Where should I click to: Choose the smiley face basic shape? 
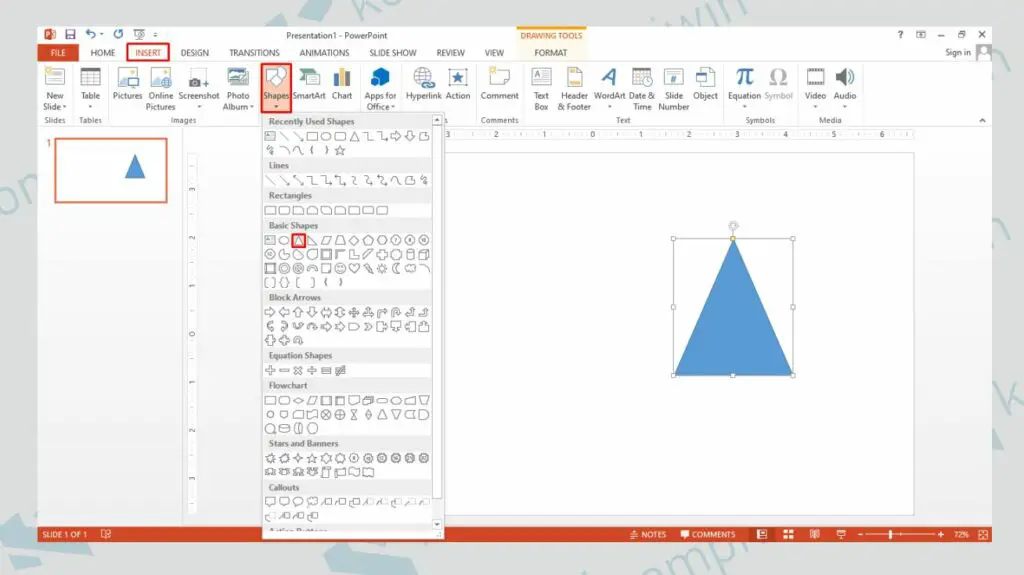(x=340, y=269)
